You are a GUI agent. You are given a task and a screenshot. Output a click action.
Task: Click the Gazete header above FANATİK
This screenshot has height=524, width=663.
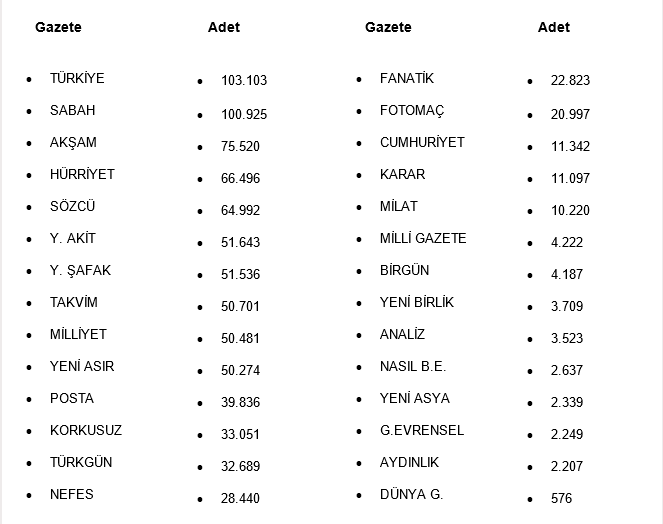388,27
